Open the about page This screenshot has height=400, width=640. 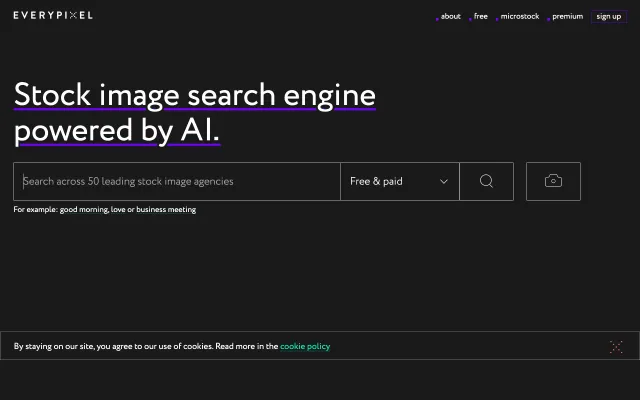tap(450, 16)
